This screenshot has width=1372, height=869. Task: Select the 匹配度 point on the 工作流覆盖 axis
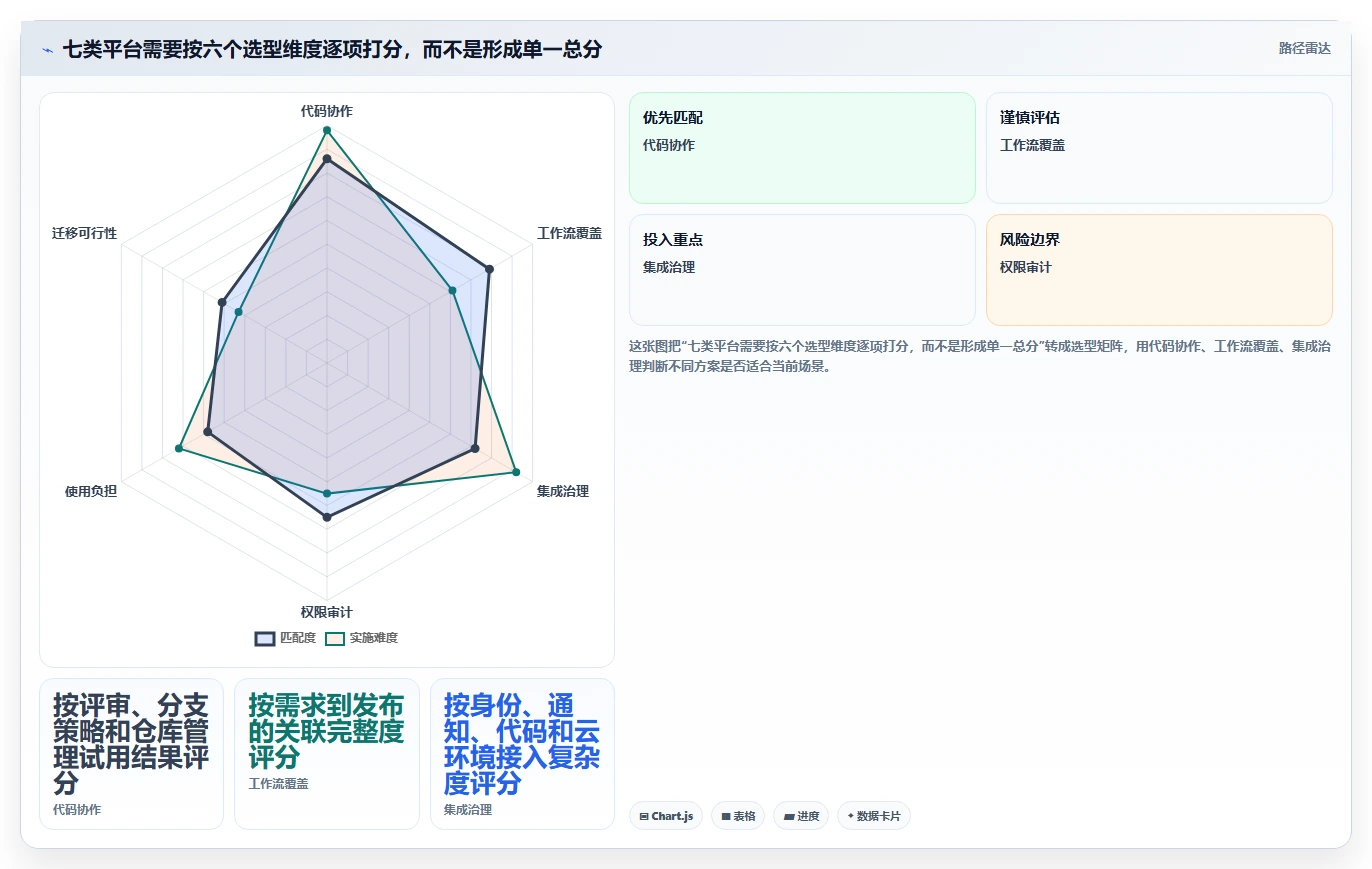pyautogui.click(x=489, y=268)
